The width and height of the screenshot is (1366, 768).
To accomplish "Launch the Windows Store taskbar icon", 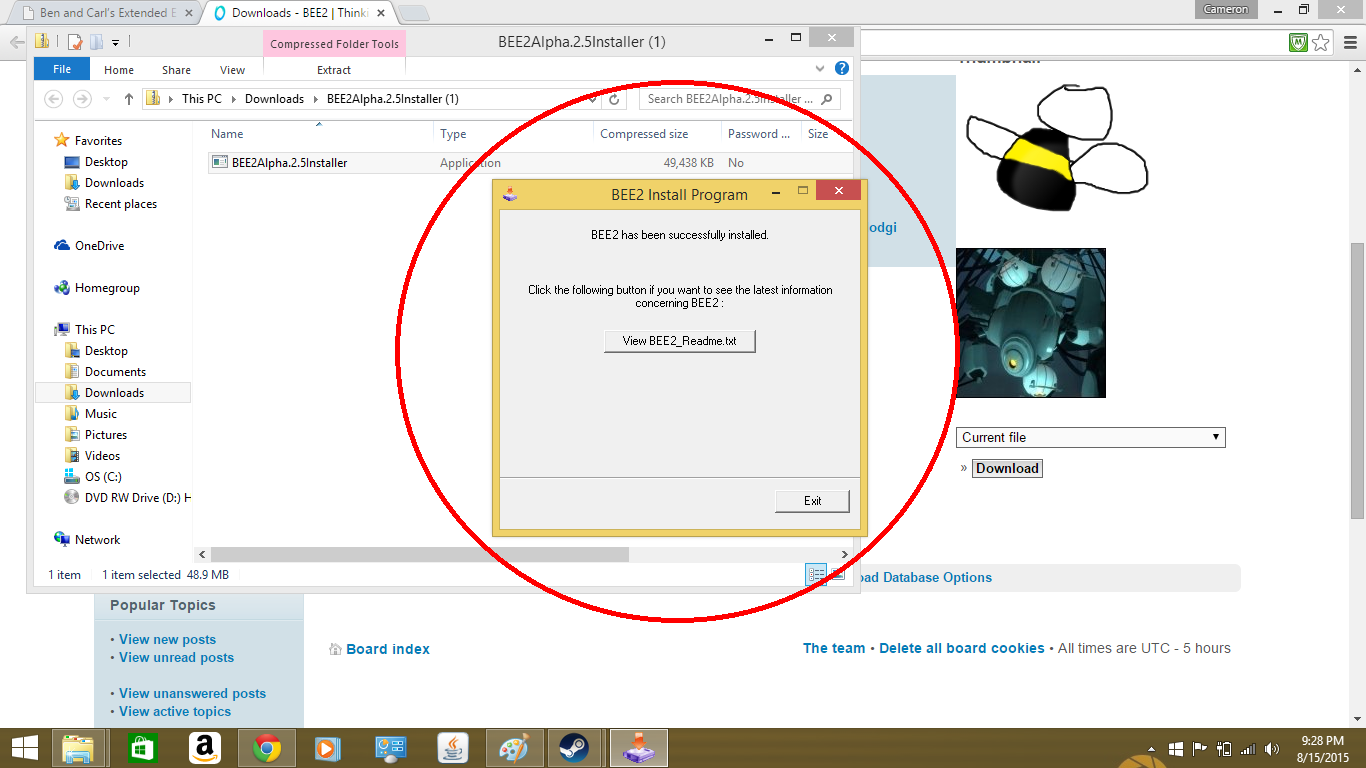I will coord(141,748).
